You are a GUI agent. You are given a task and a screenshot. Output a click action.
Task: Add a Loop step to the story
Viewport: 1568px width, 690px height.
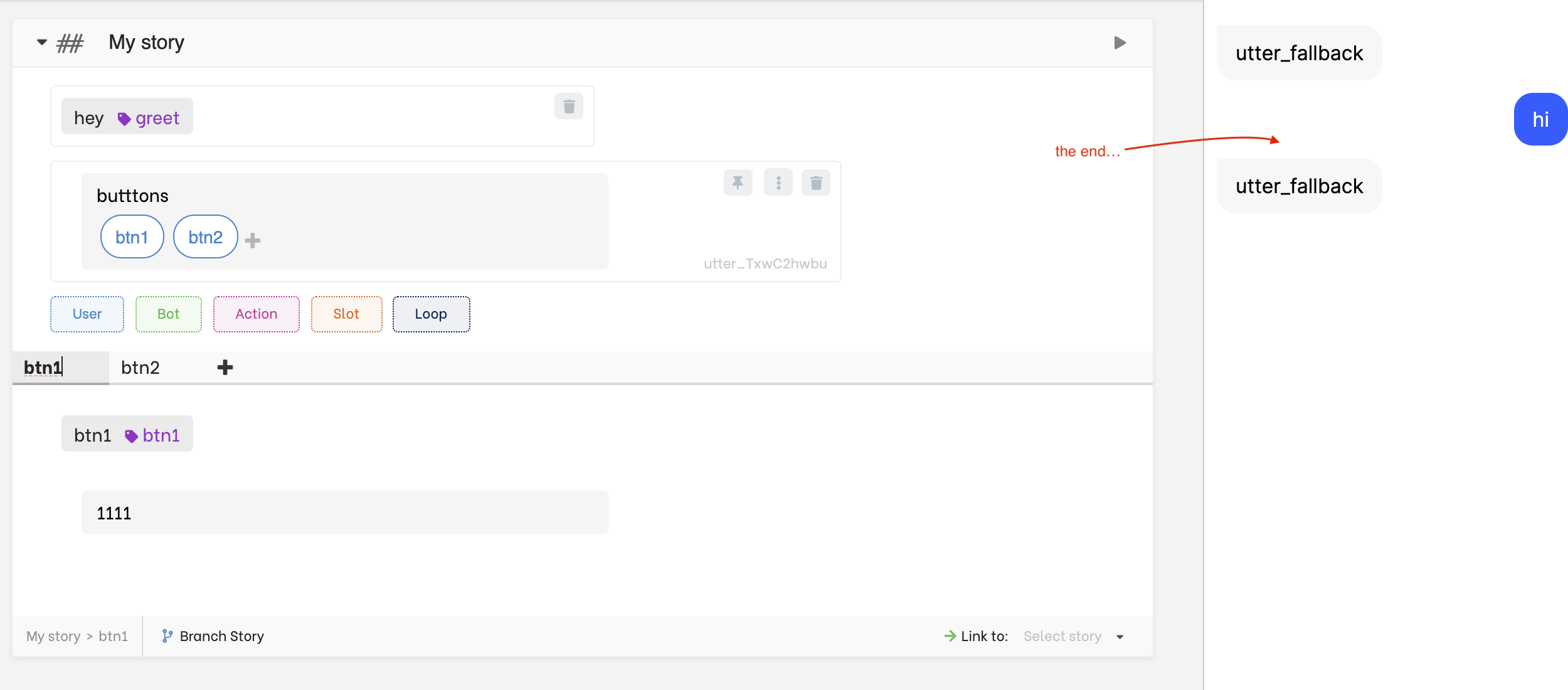430,314
